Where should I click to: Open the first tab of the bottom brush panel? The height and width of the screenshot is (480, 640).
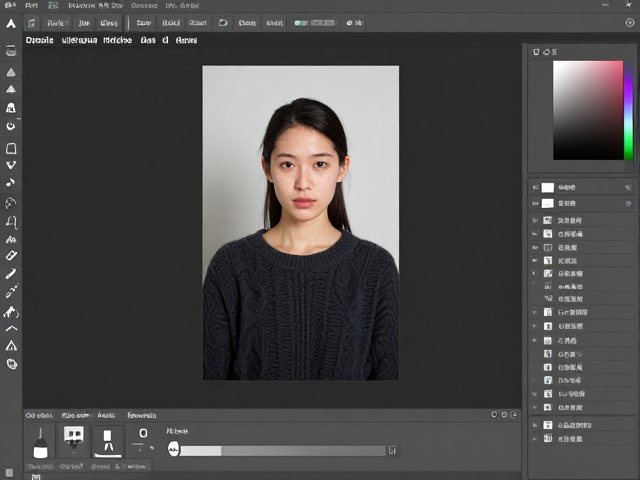39,416
